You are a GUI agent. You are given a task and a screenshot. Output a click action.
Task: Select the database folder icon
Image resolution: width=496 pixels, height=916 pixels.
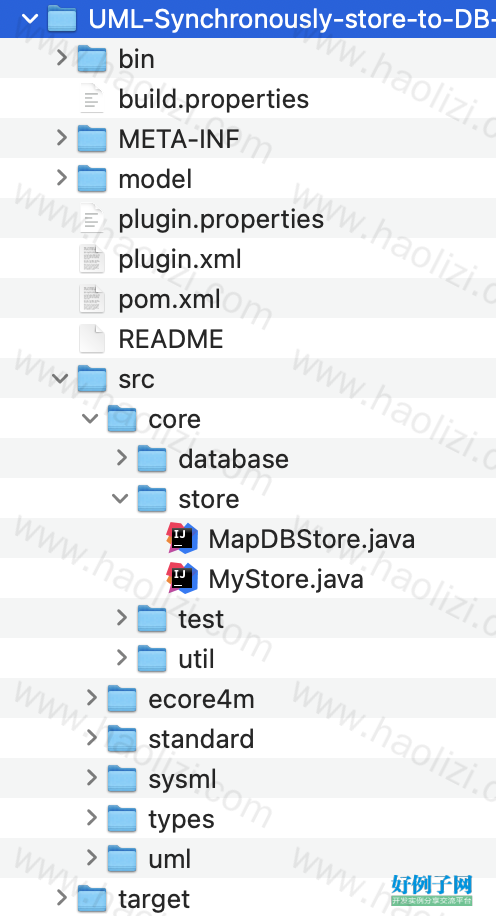point(152,459)
